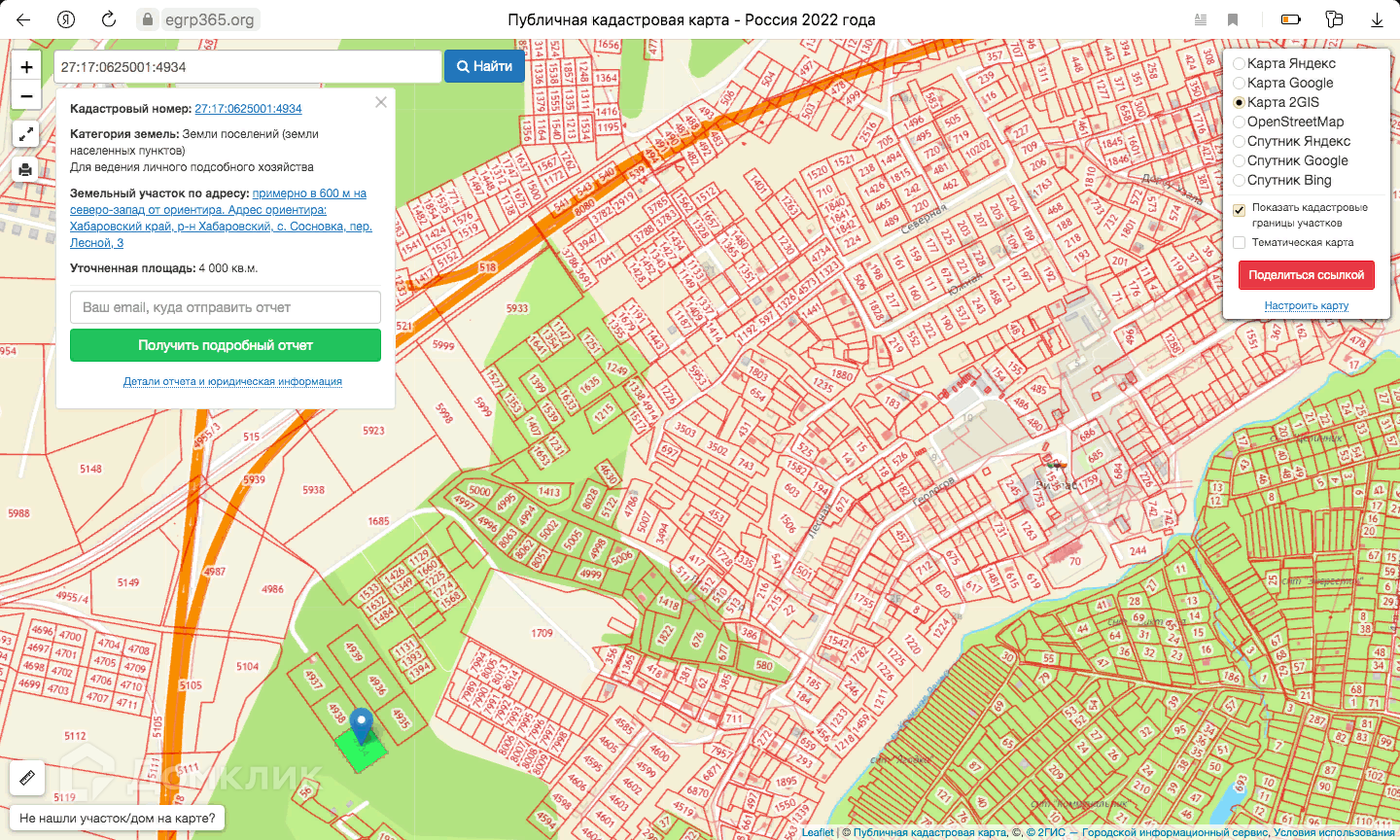Screen dimensions: 1400x840
Task: Zoom out with the minus button
Action: (26, 96)
